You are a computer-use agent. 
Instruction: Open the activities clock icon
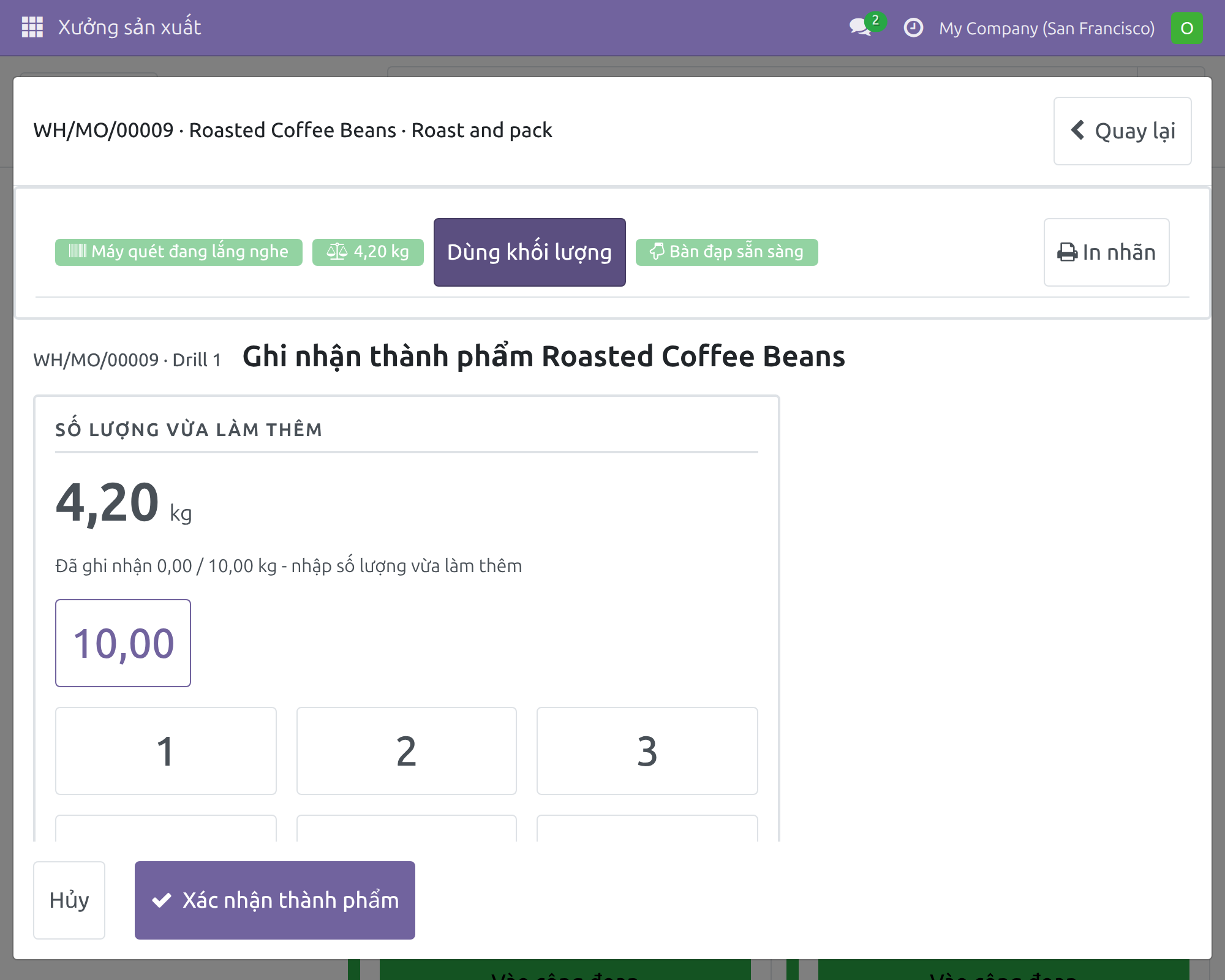point(913,28)
